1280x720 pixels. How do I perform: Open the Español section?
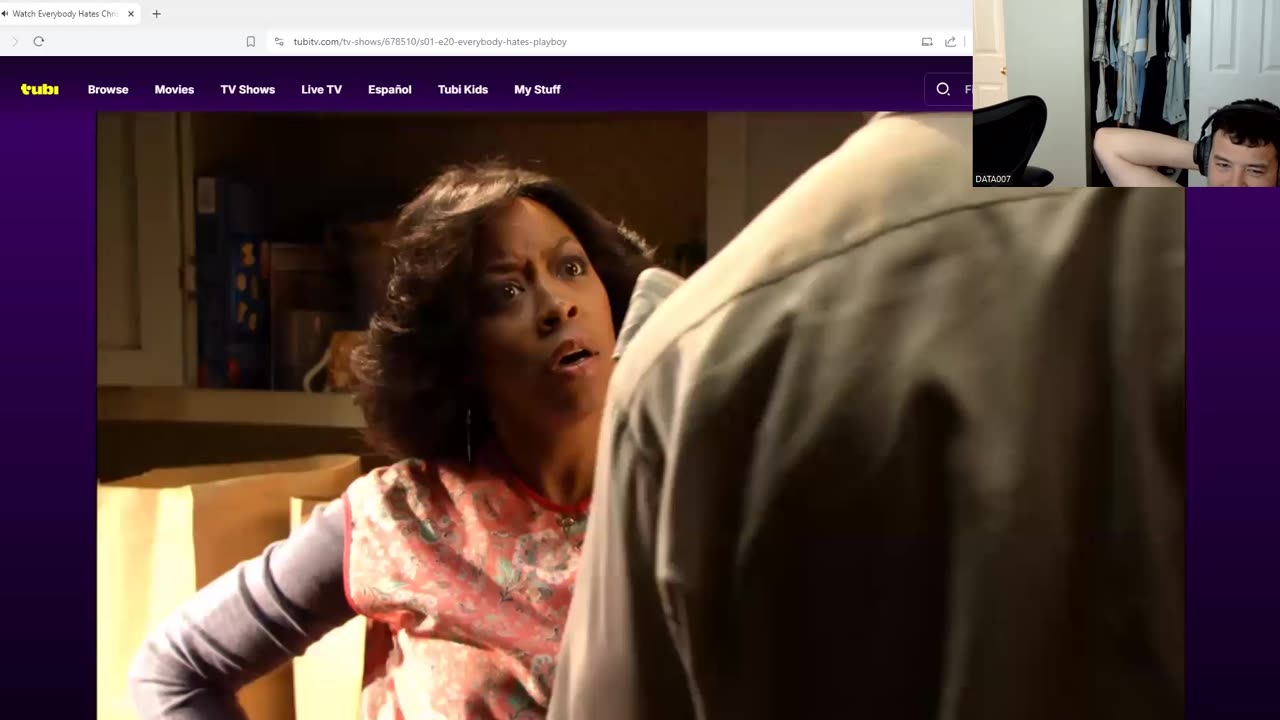tap(389, 89)
